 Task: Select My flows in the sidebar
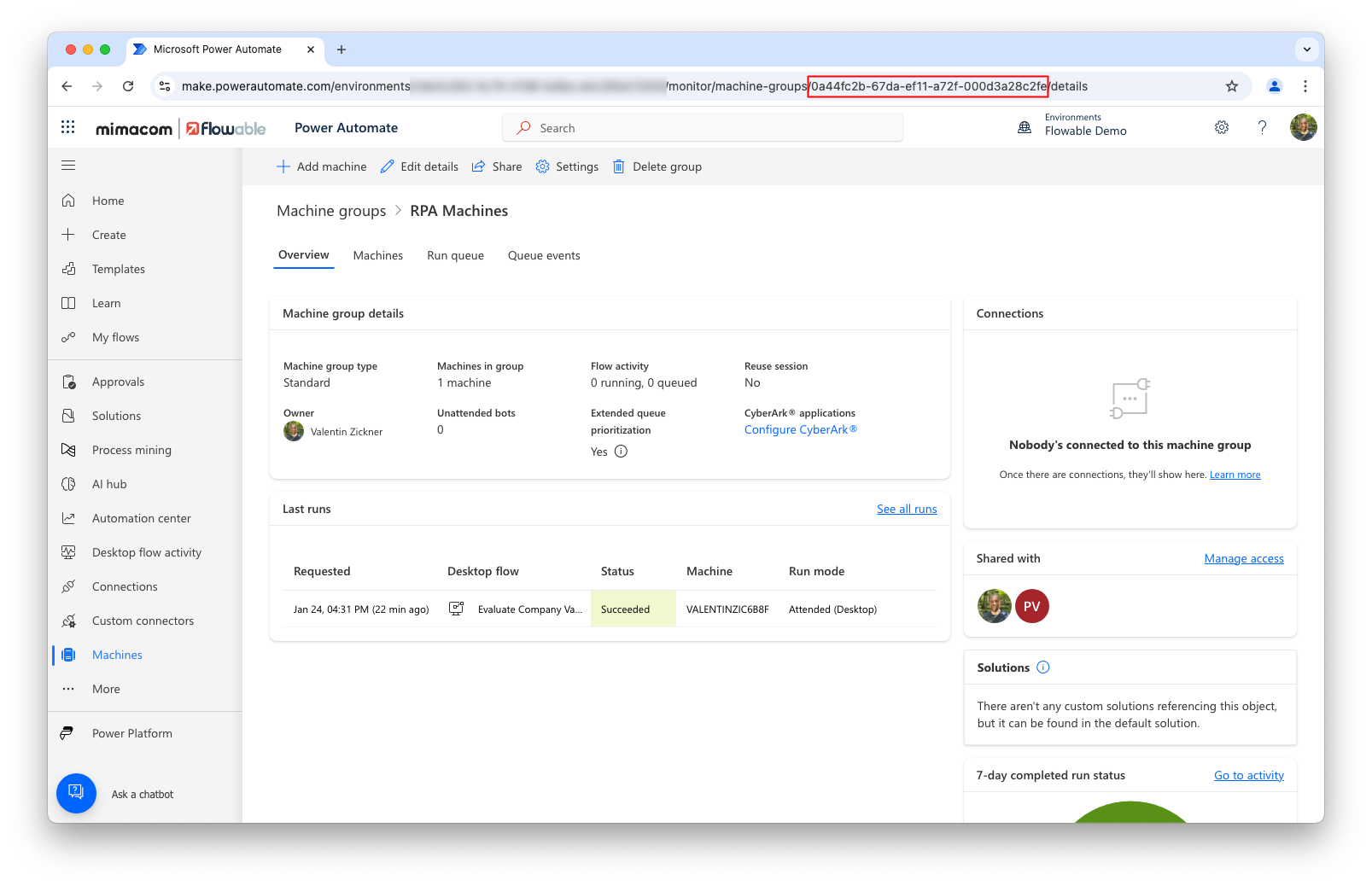(x=115, y=336)
